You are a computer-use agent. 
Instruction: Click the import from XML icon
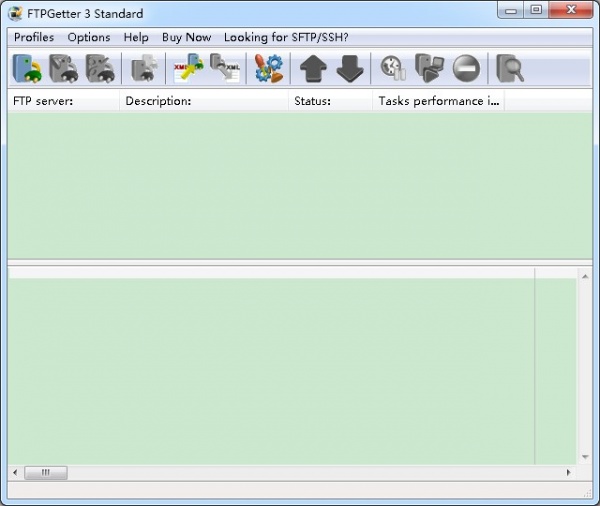pos(225,68)
